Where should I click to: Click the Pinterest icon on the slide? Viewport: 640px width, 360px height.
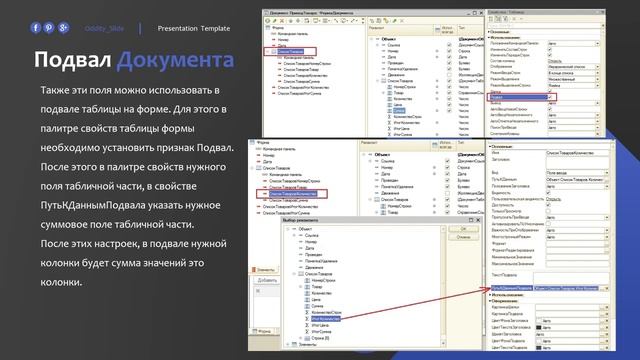pos(49,28)
